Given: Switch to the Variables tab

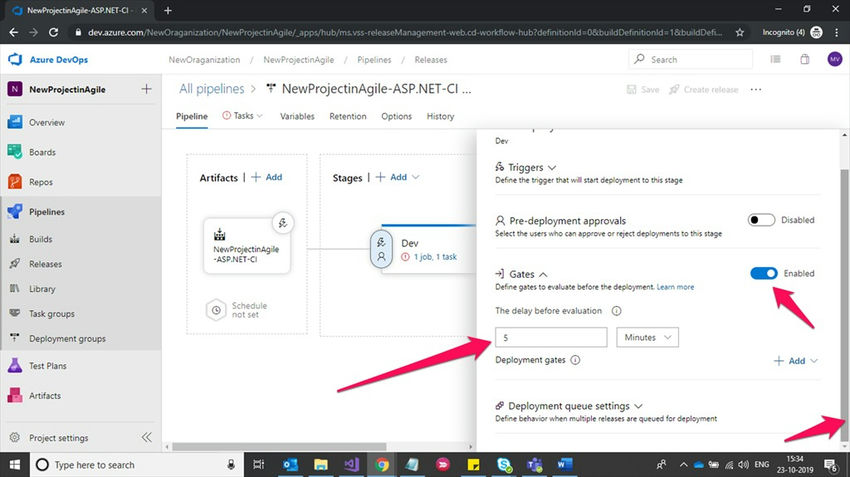Looking at the screenshot, I should pyautogui.click(x=297, y=117).
